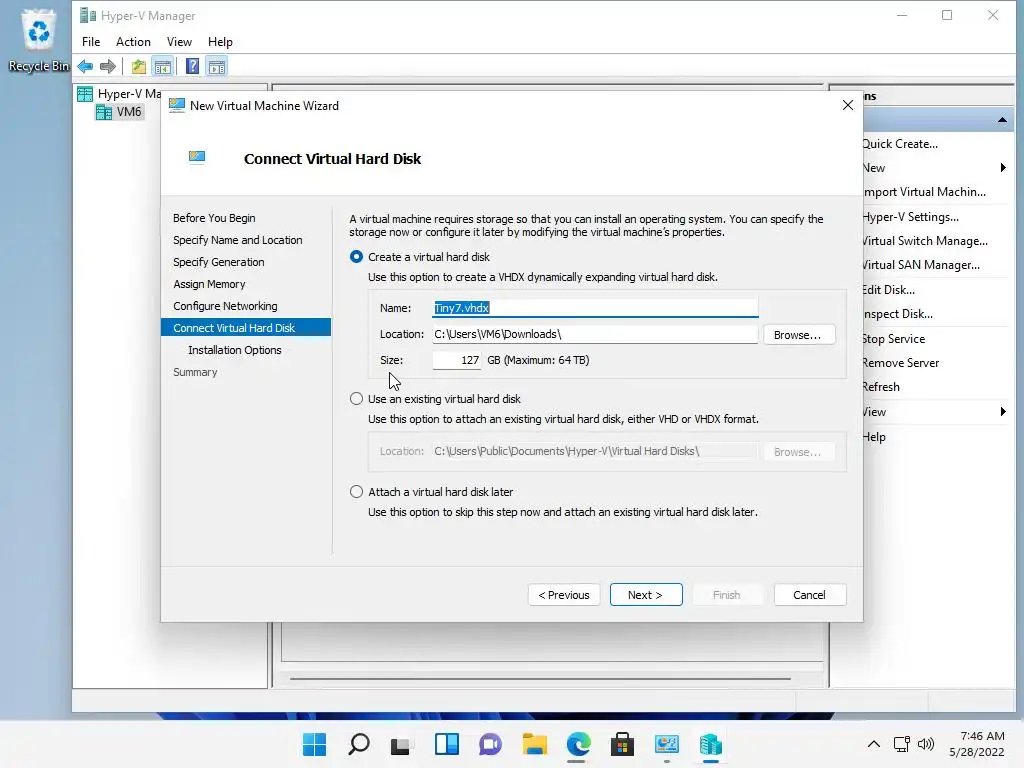Viewport: 1024px width, 768px height.
Task: Open the Chat app on taskbar
Action: 490,744
